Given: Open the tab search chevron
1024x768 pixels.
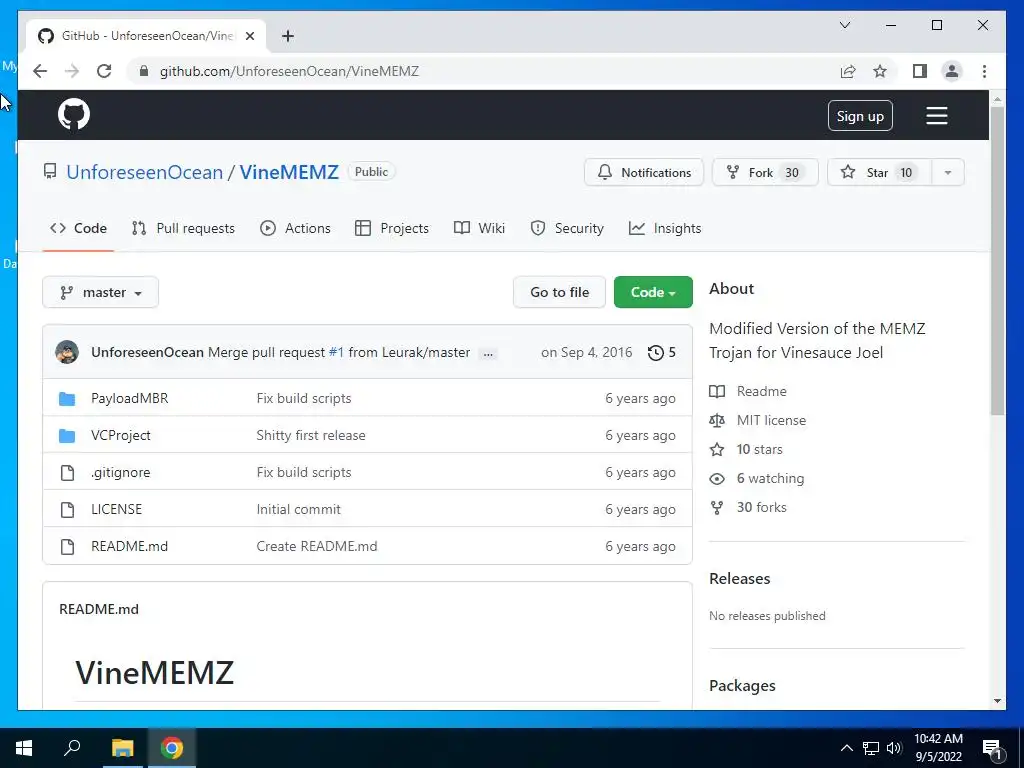Looking at the screenshot, I should point(844,25).
